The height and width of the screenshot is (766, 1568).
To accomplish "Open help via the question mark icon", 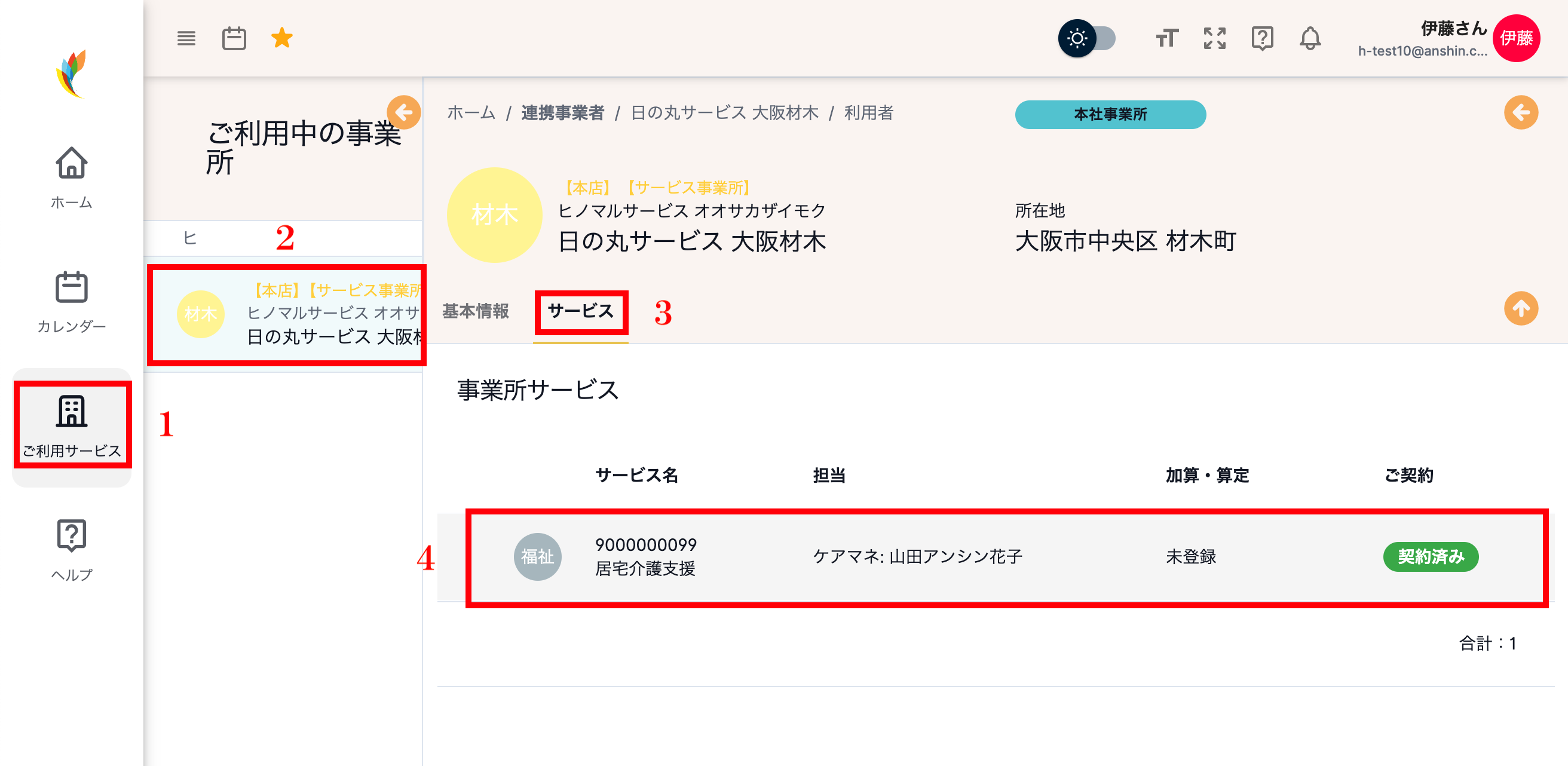I will pyautogui.click(x=1263, y=38).
